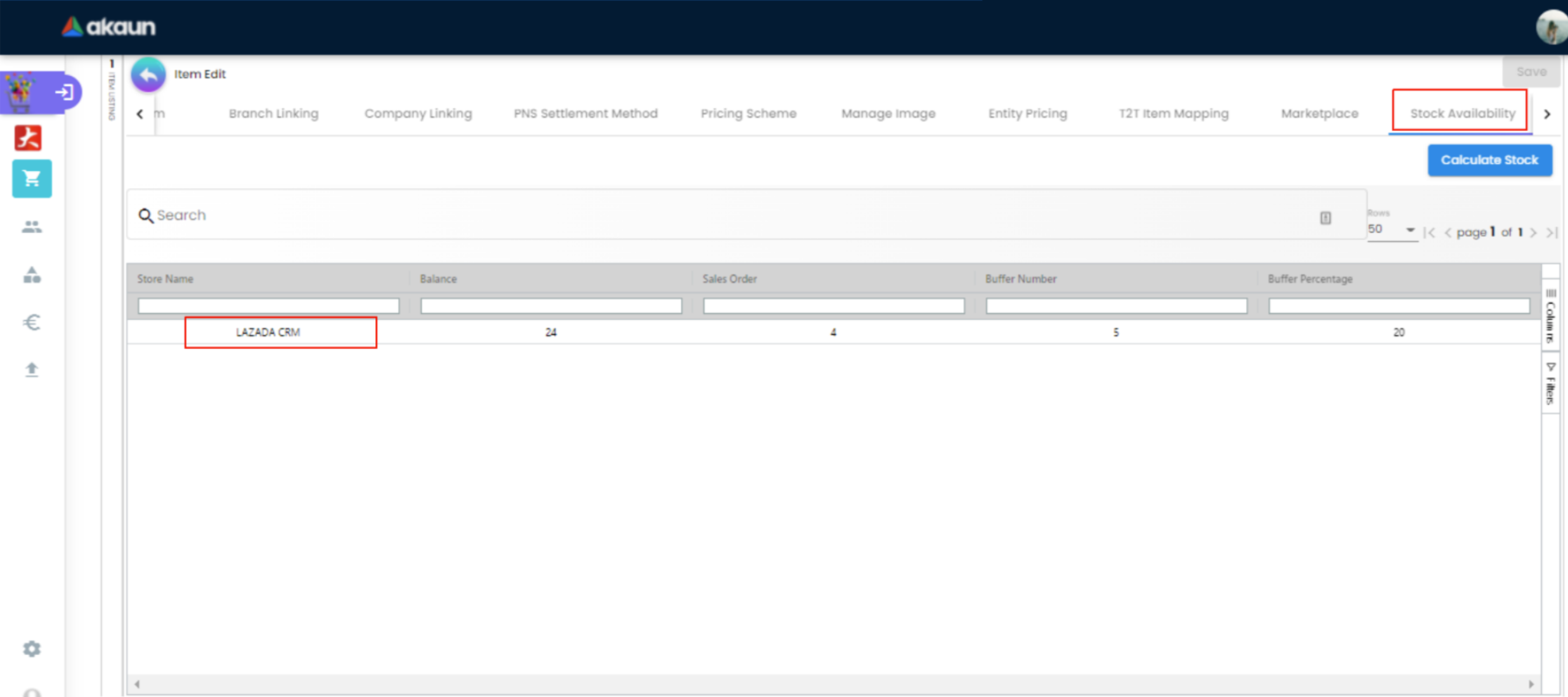Click the column options icon beside search
Viewport: 1568px width, 697px height.
pos(1325,217)
